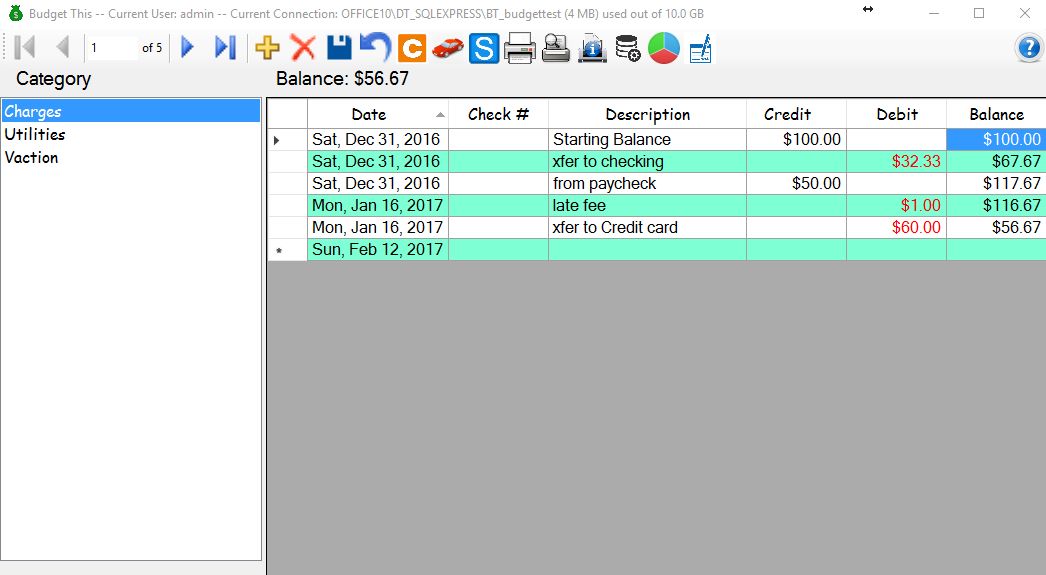
Task: Click the 'Balance: $56.67' label
Action: (x=342, y=79)
